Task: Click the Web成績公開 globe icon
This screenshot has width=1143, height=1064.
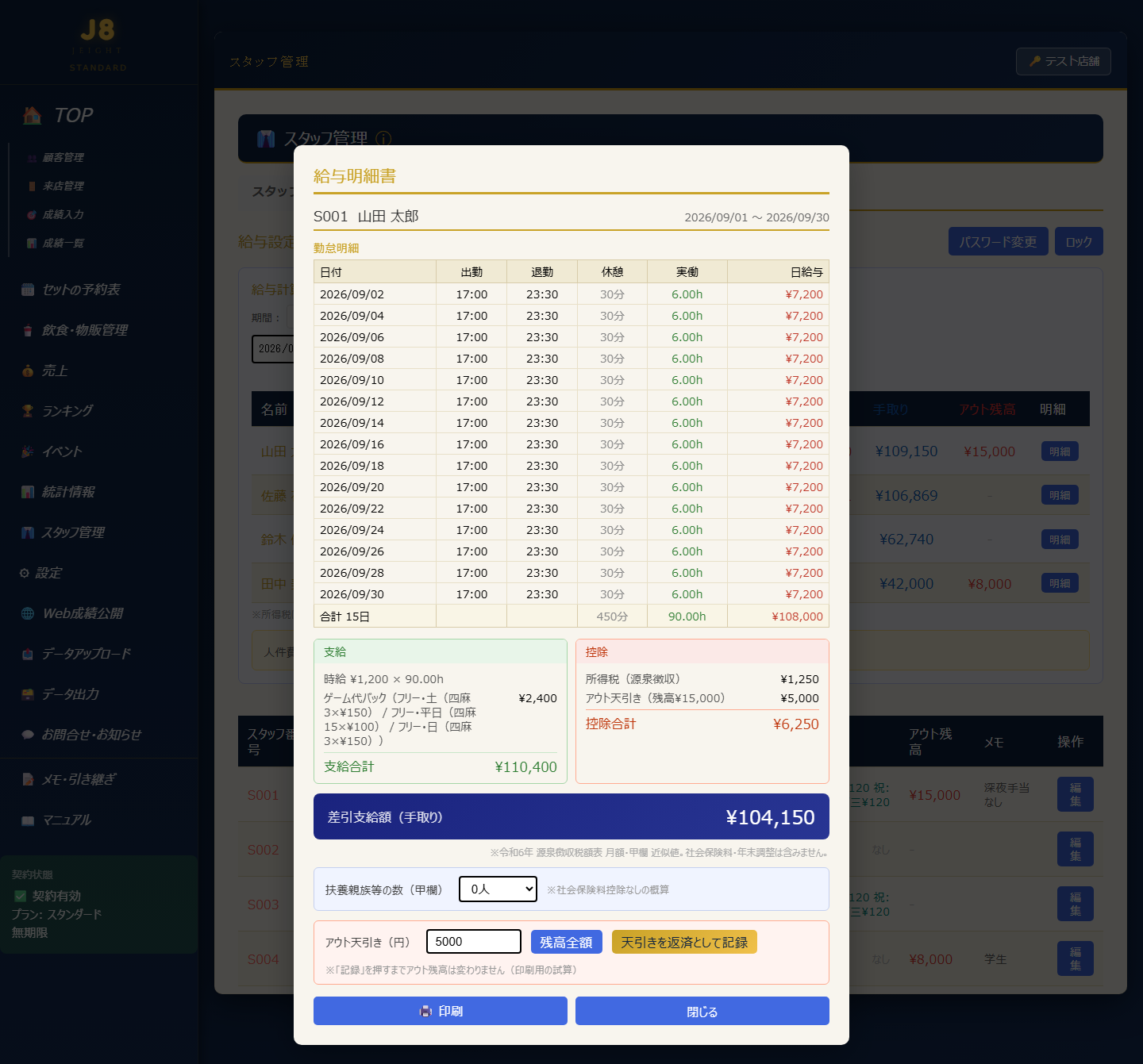Action: pyautogui.click(x=28, y=613)
